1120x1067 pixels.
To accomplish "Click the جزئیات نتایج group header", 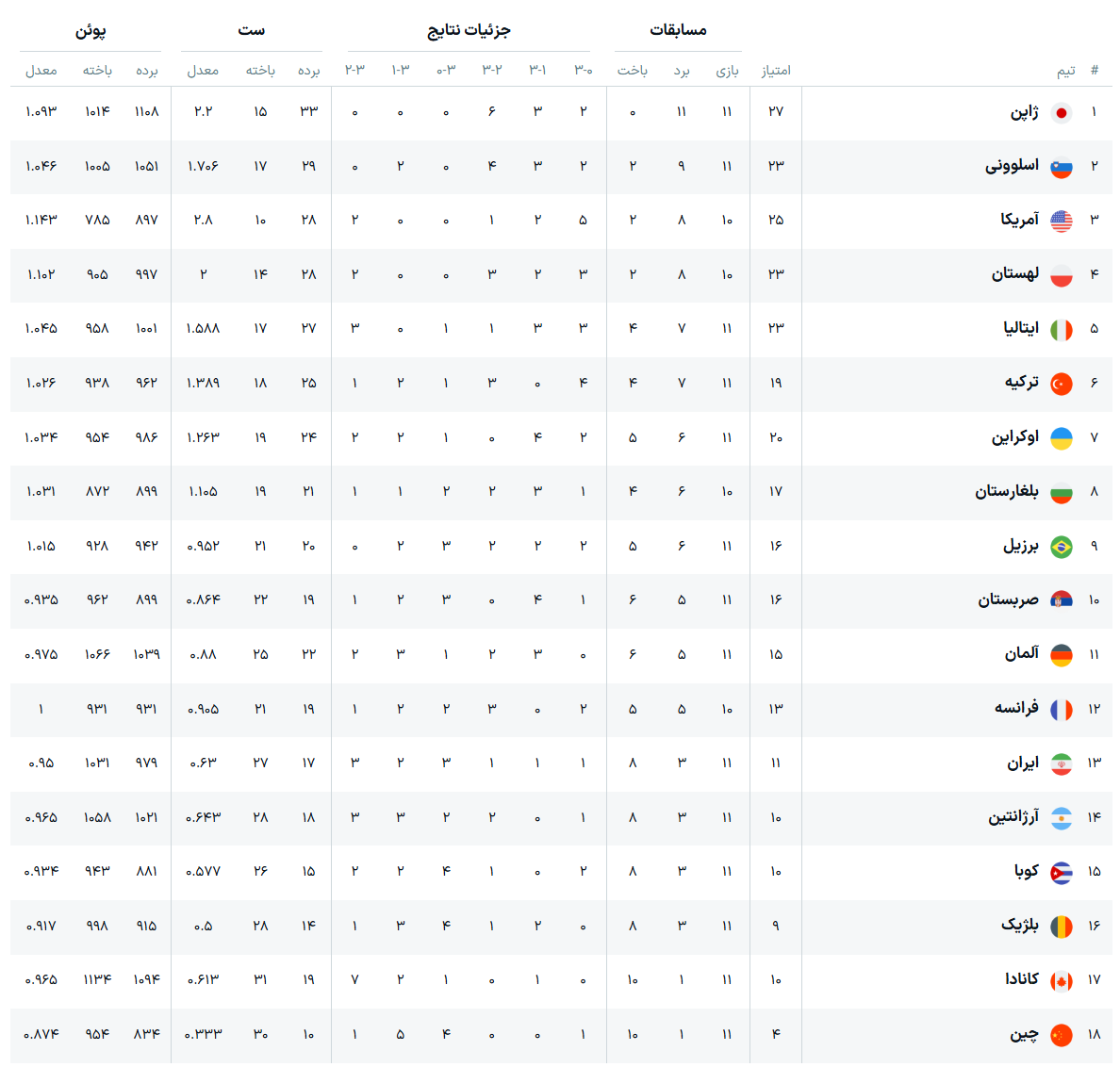I will 469,30.
